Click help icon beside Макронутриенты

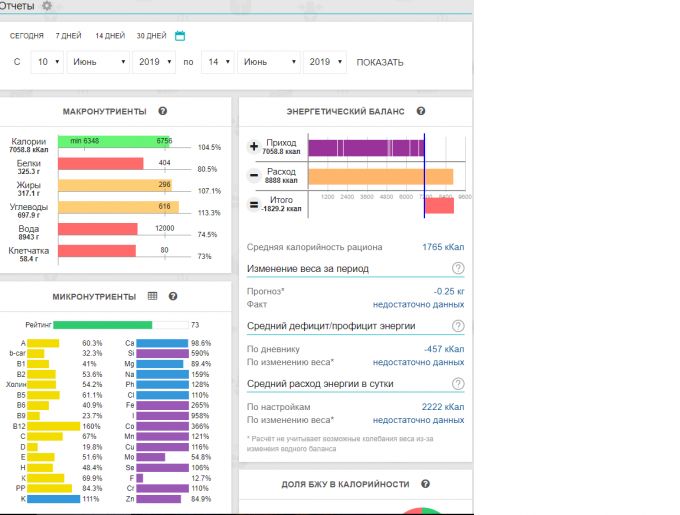[x=162, y=111]
